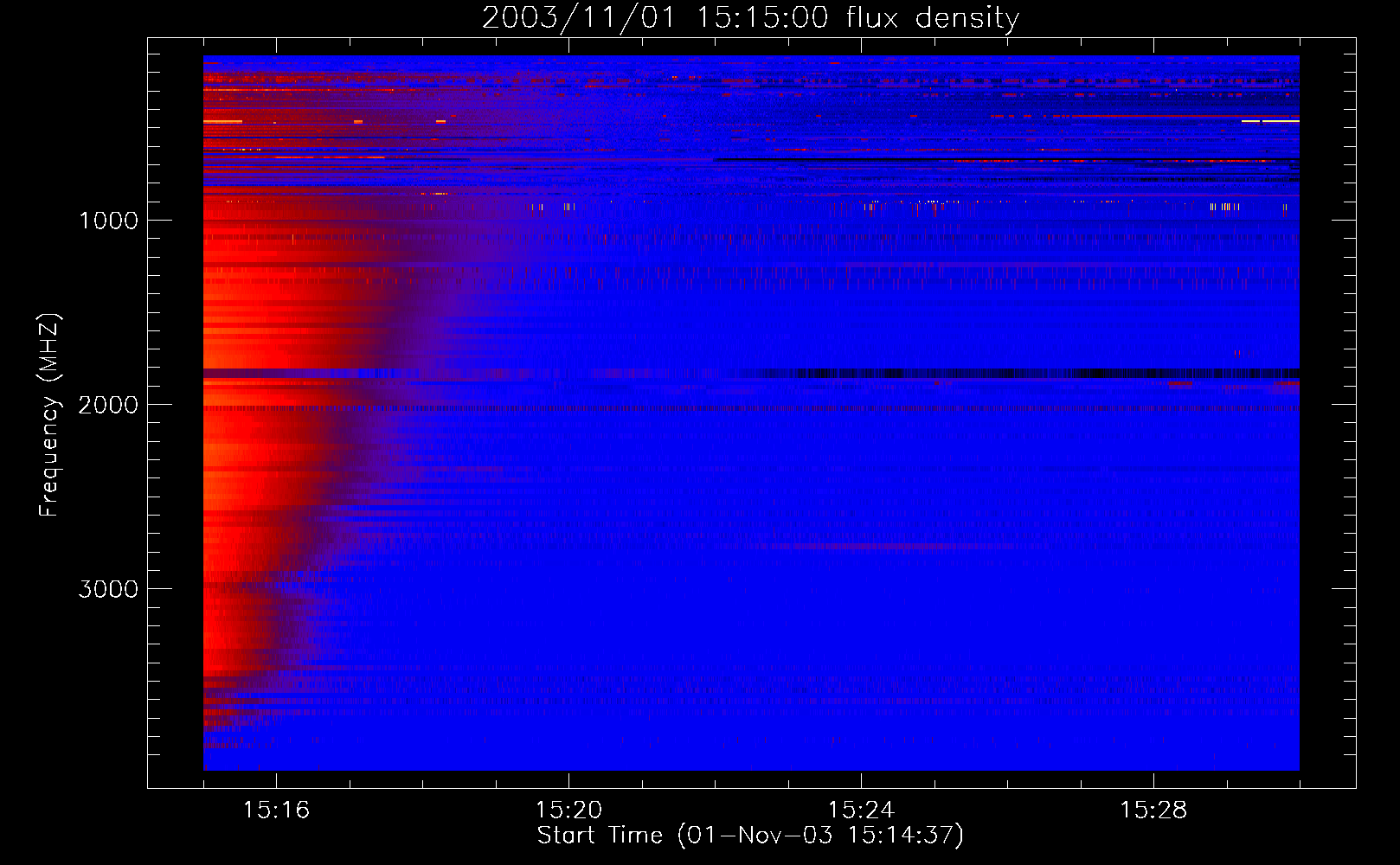
Task: Click the dark horizontal band near 1800 MHz
Action: 751,374
